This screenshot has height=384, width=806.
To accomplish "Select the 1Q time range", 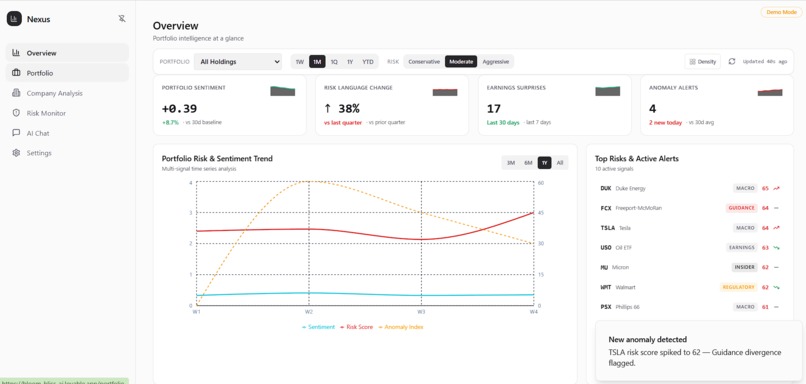I will point(334,62).
